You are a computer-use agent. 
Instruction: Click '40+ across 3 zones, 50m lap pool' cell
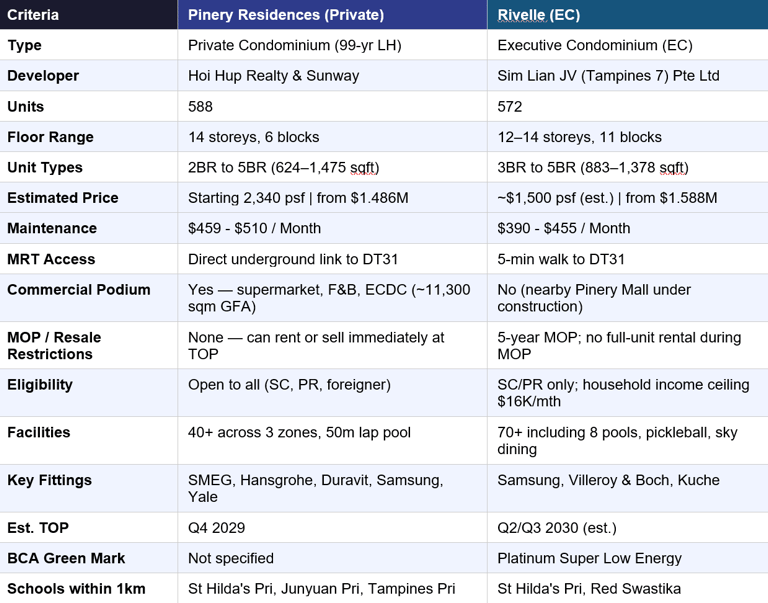[333, 441]
